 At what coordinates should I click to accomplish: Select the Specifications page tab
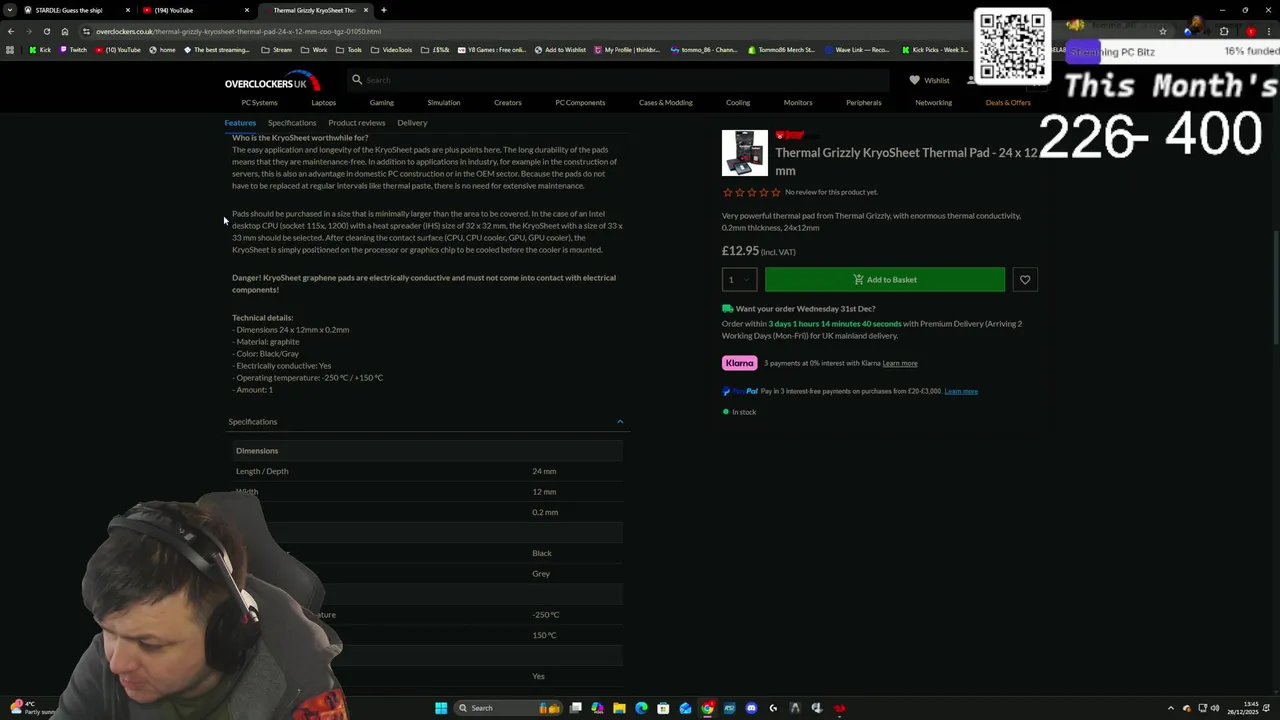(292, 123)
